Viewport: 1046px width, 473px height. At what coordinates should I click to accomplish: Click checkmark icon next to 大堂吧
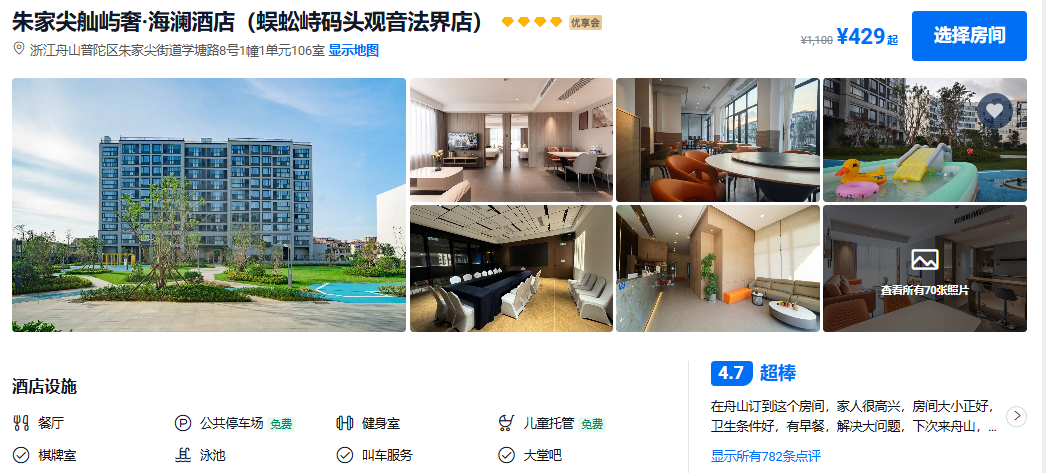[506, 455]
